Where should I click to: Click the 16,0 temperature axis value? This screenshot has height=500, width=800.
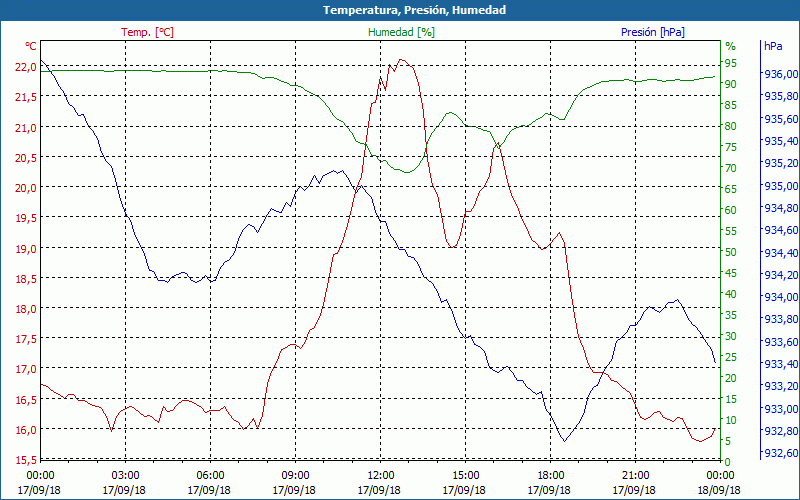[26, 430]
